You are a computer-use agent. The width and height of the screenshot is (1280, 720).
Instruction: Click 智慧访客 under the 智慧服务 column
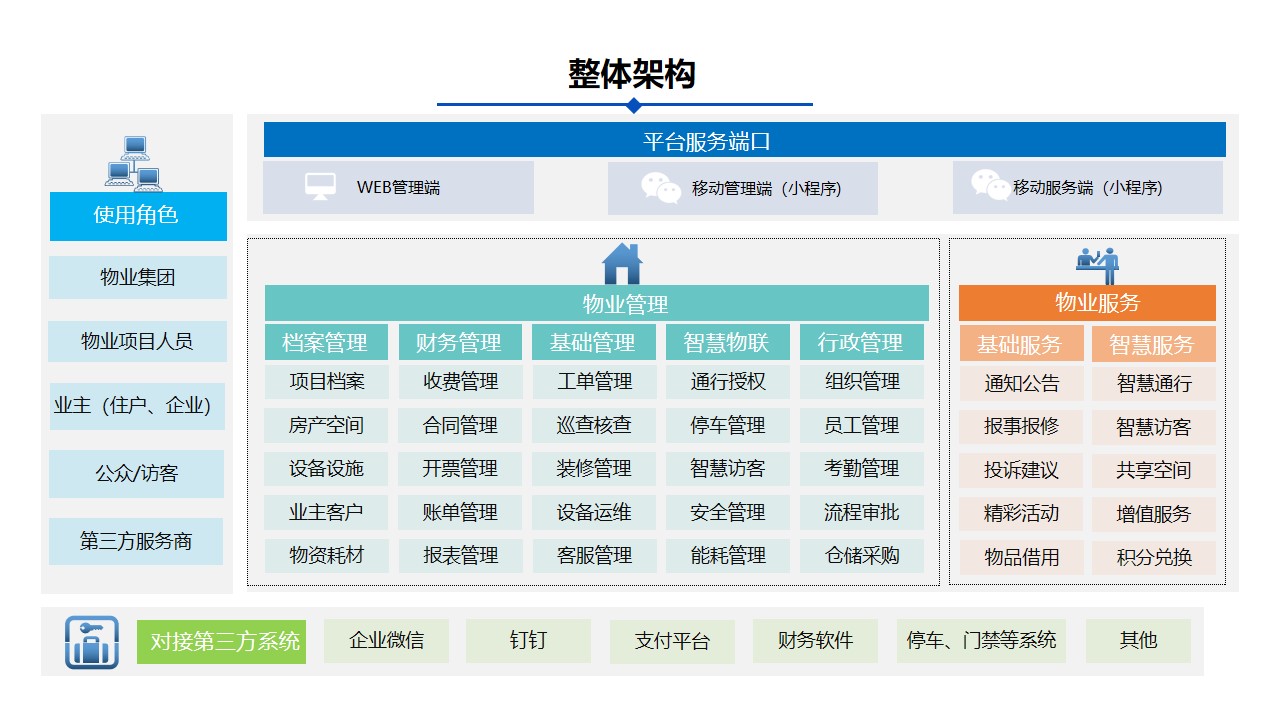tap(1154, 427)
